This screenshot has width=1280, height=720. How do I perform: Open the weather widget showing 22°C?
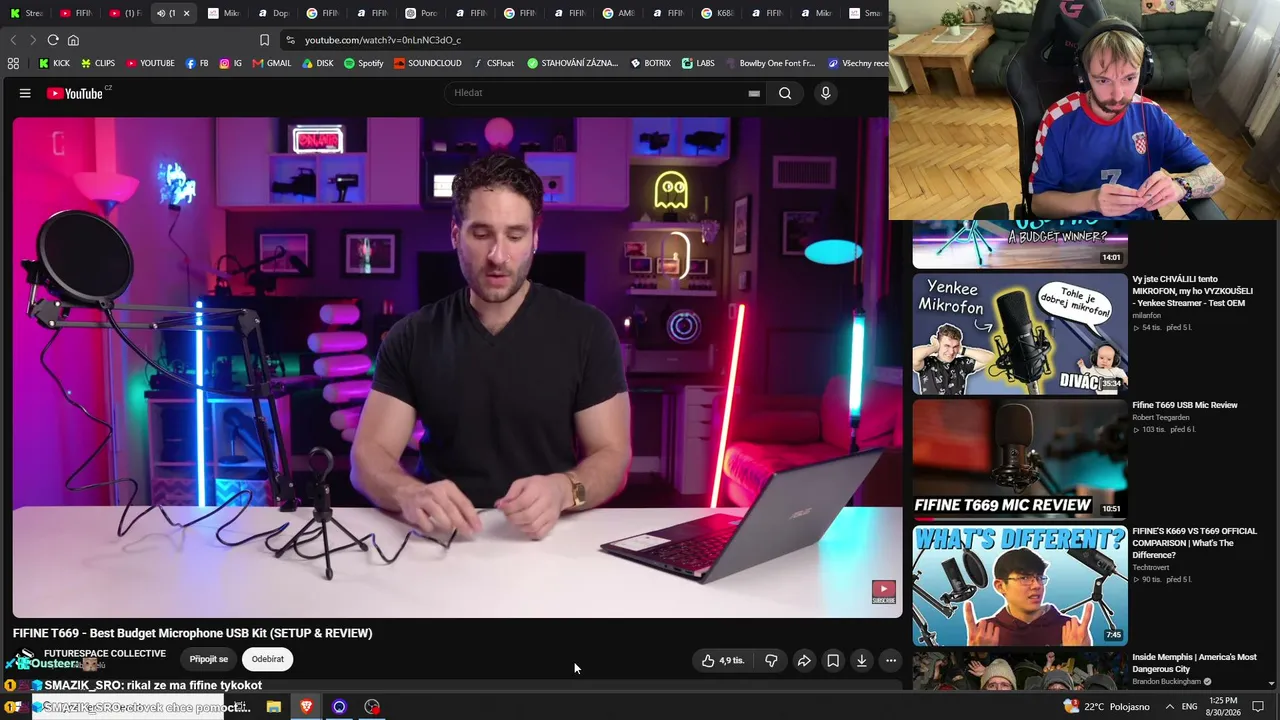tap(1107, 707)
